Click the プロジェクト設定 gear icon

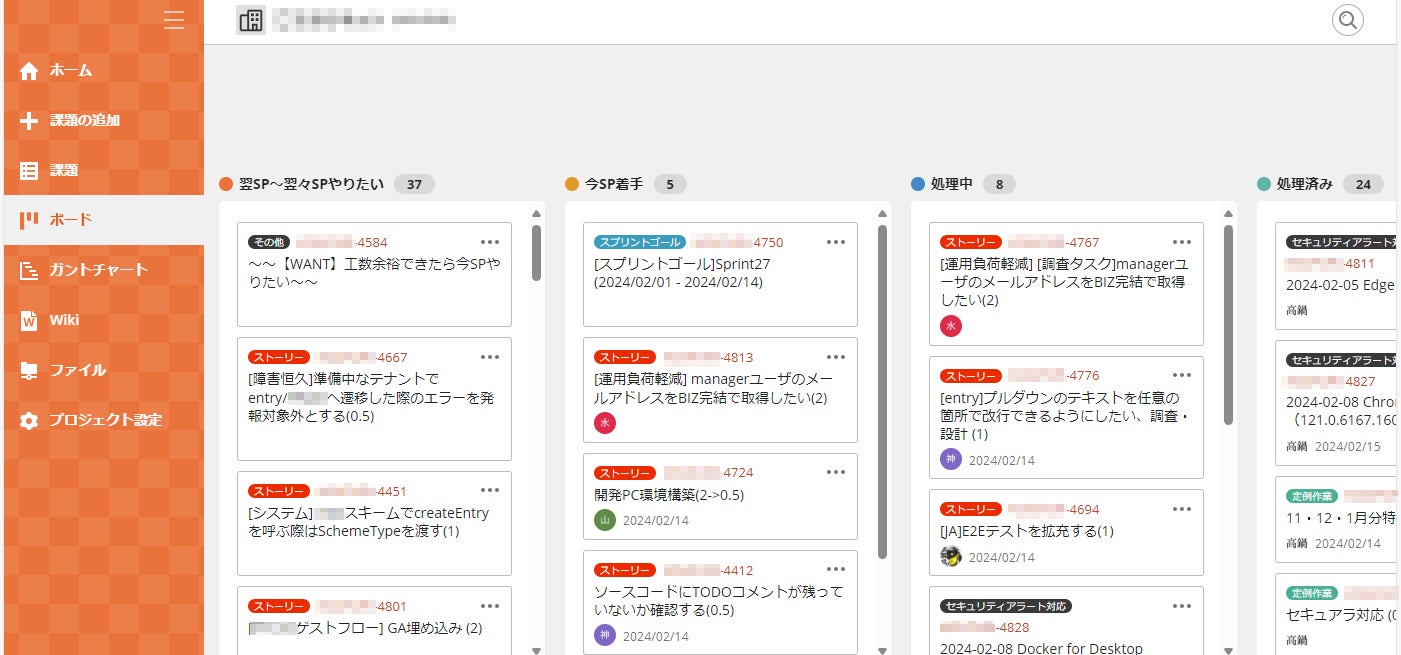[29, 420]
